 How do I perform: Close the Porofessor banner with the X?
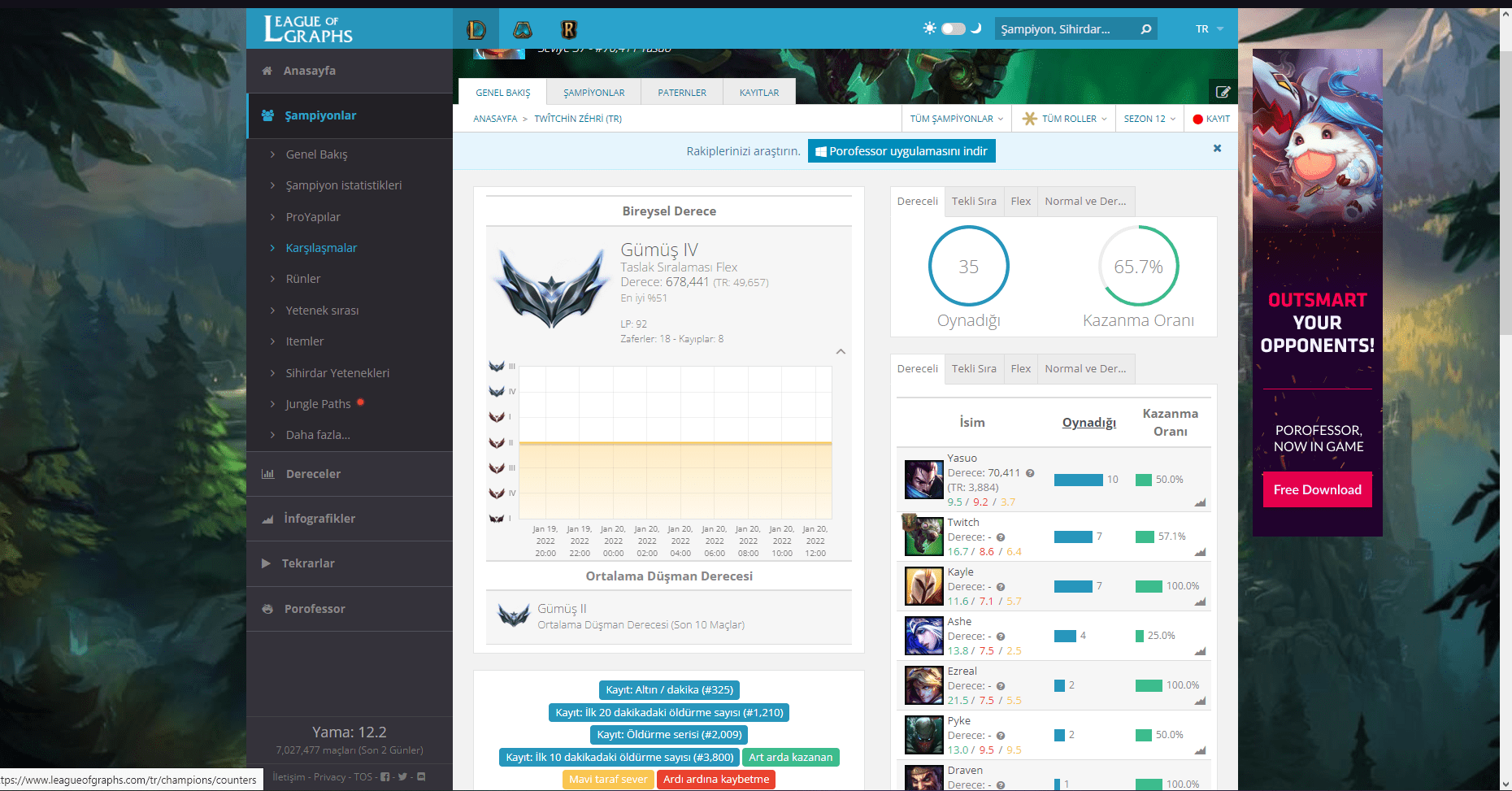(x=1217, y=148)
